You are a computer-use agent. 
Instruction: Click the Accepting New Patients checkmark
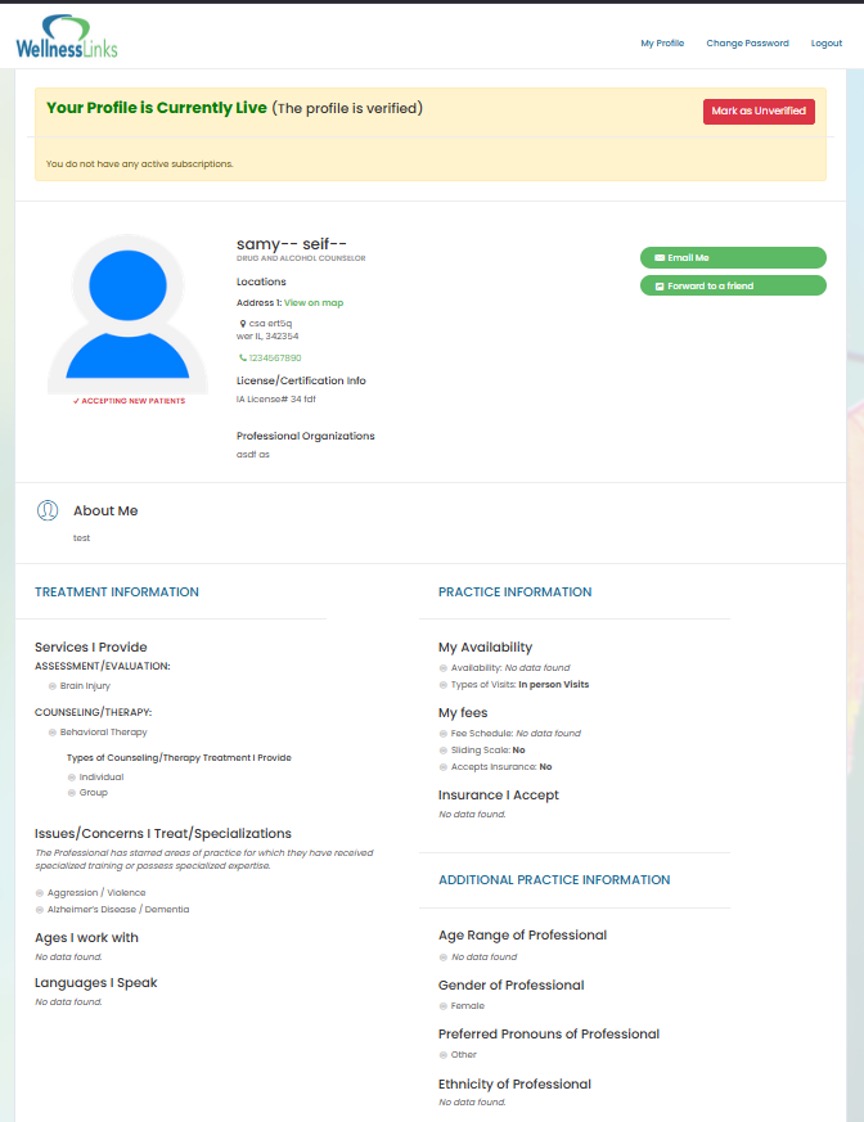pos(76,401)
